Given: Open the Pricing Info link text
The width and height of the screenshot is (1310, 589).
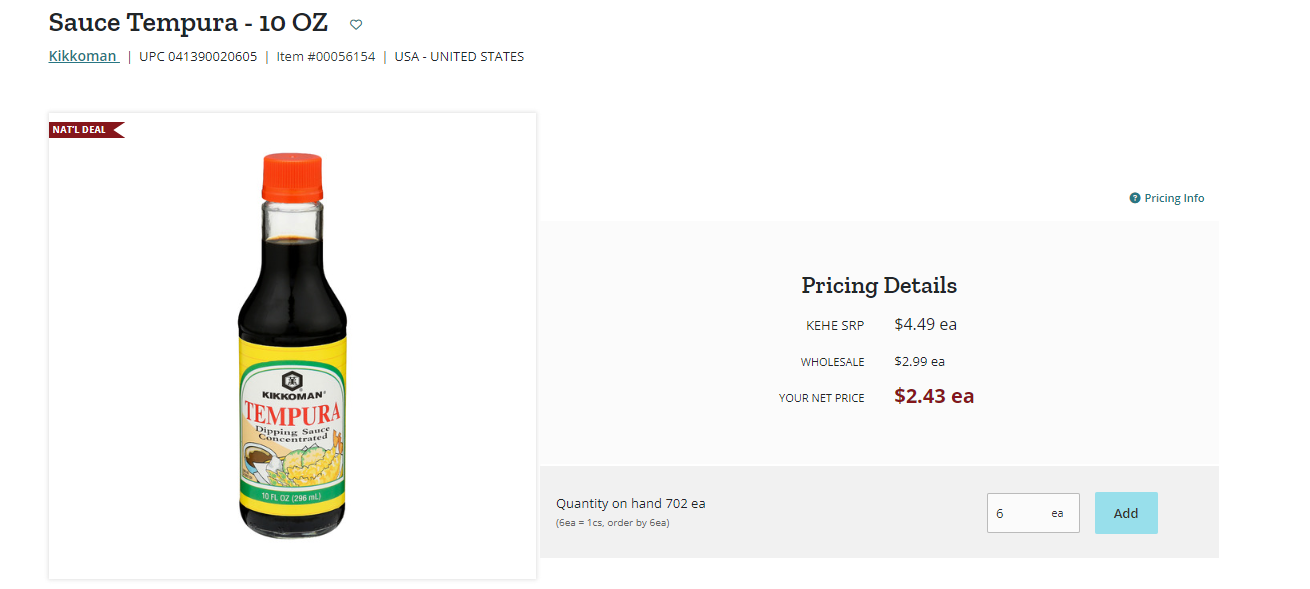Looking at the screenshot, I should click(x=1174, y=198).
